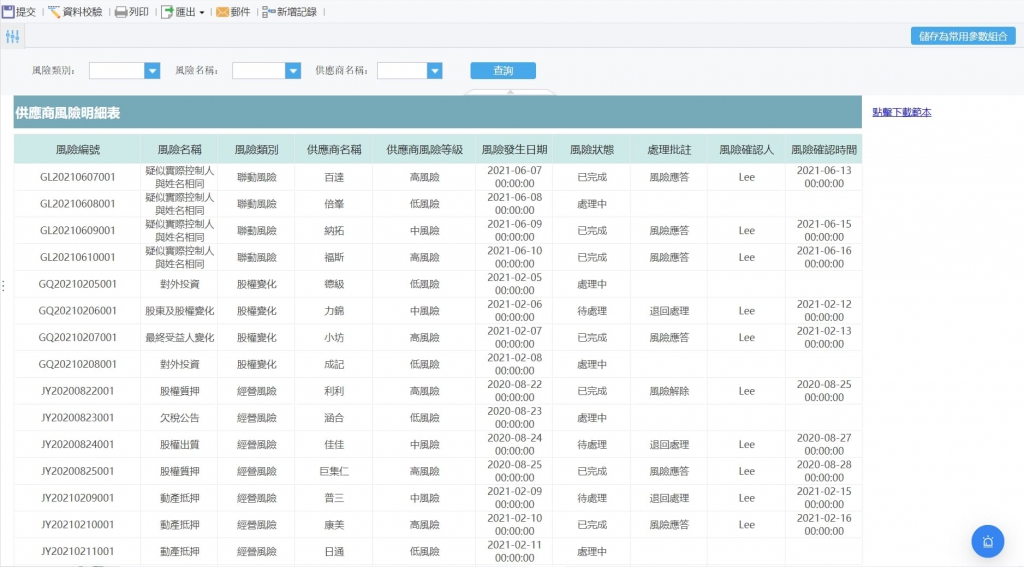Click 風險解除 remark in JY20200822001 row
The image size is (1024, 567).
click(669, 391)
